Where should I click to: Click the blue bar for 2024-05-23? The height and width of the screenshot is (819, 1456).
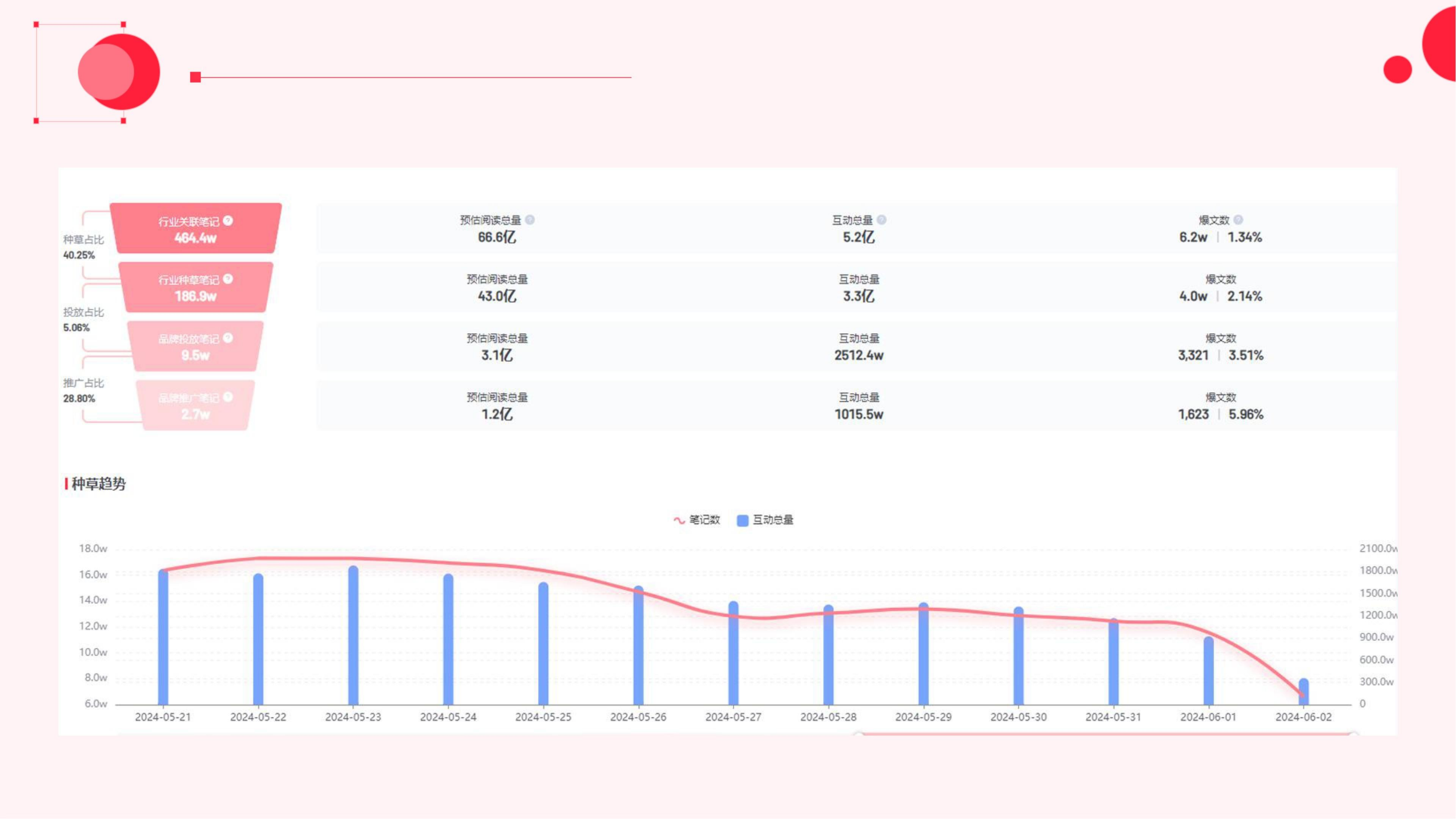[x=353, y=636]
